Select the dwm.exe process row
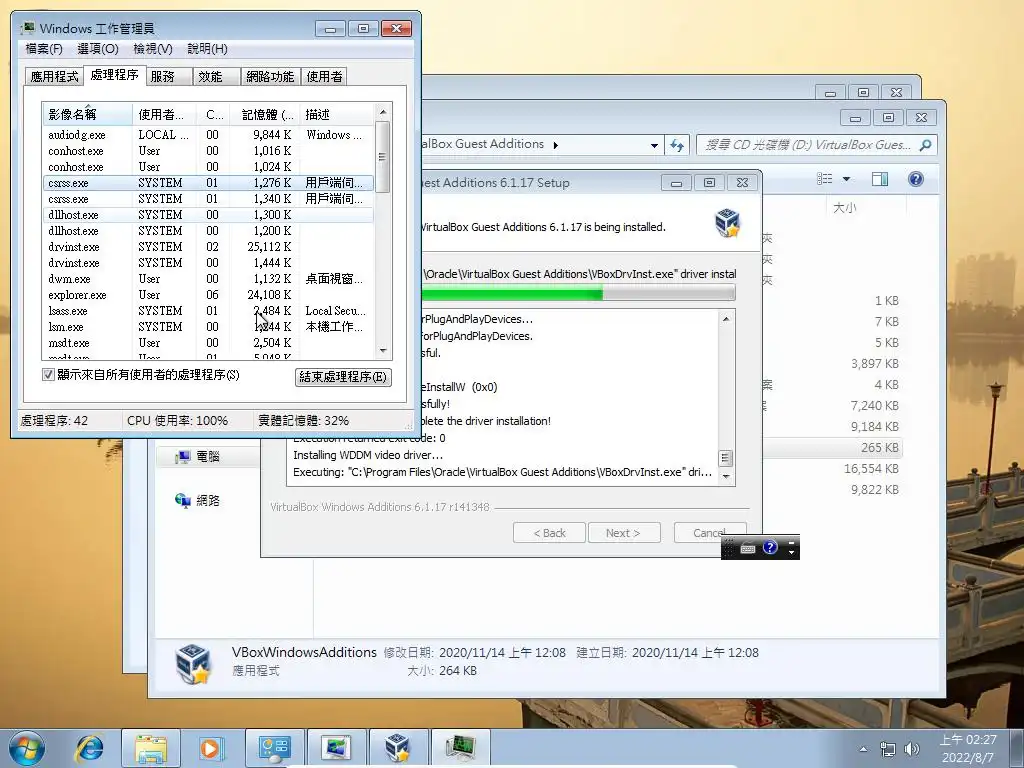This screenshot has height=768, width=1024. 208,279
